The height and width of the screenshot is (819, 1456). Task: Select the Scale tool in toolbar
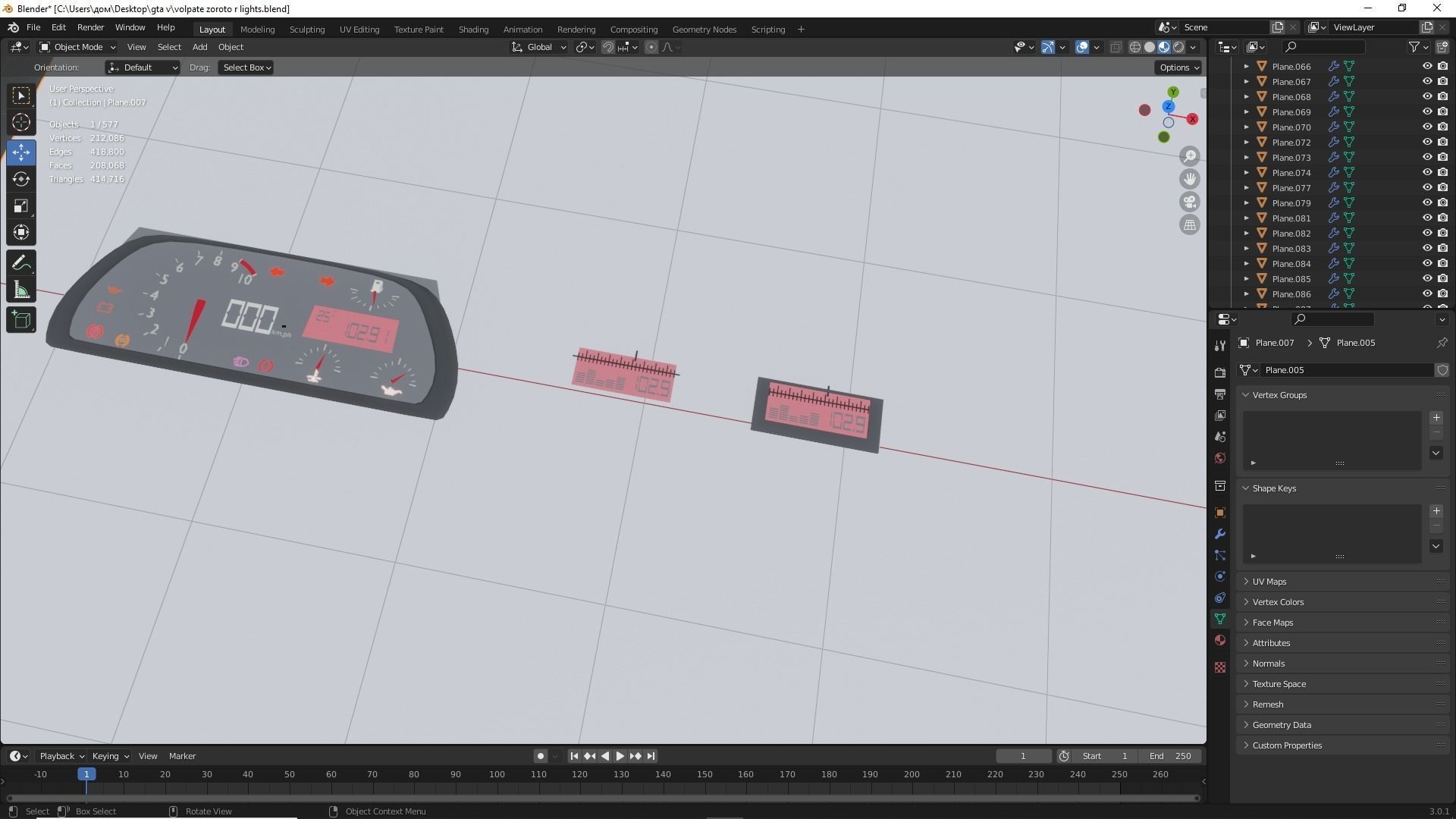[x=21, y=206]
